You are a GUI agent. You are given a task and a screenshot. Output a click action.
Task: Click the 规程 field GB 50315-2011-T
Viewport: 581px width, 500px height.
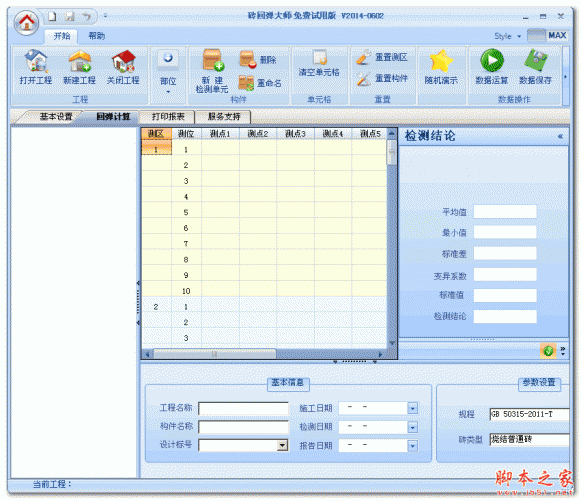coord(529,414)
